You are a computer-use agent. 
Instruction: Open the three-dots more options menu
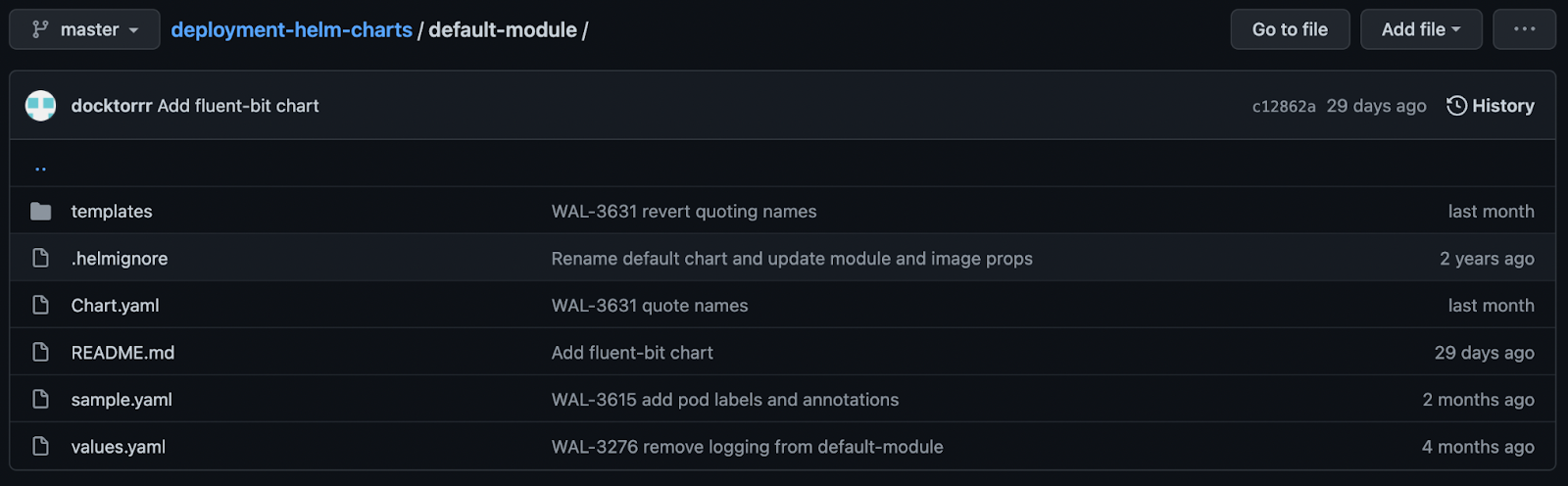pyautogui.click(x=1524, y=29)
